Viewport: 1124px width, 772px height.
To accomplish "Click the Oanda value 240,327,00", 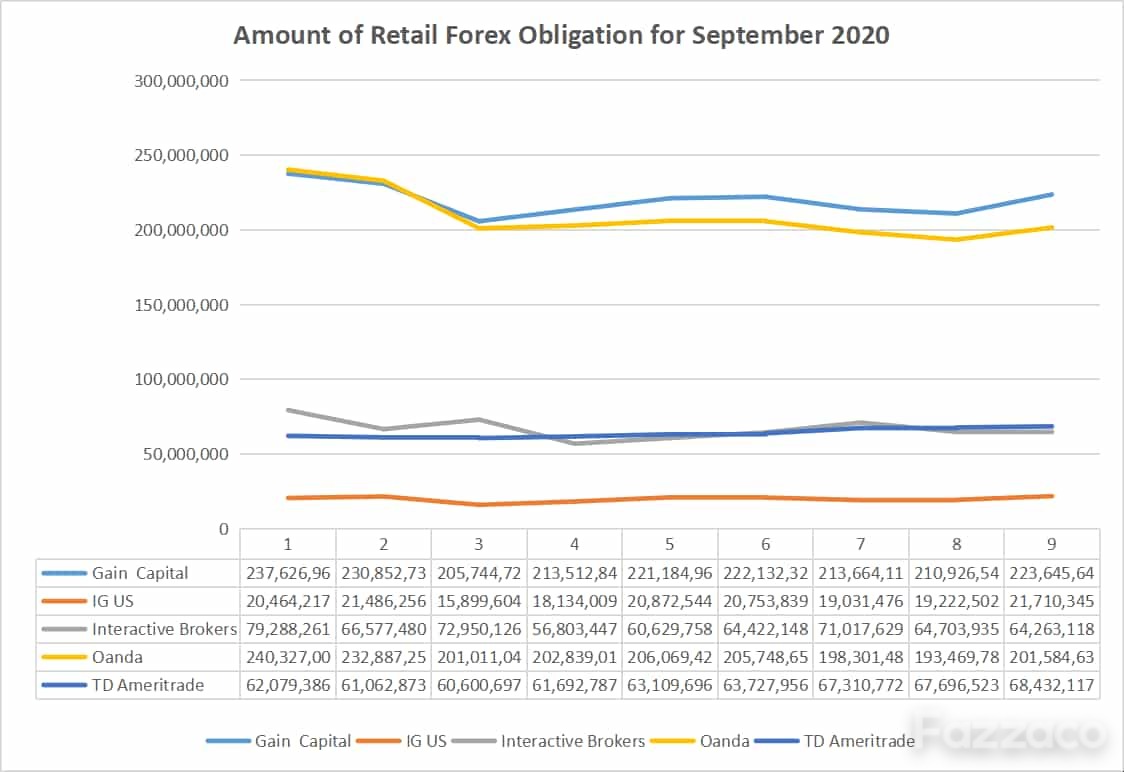I will click(x=288, y=657).
